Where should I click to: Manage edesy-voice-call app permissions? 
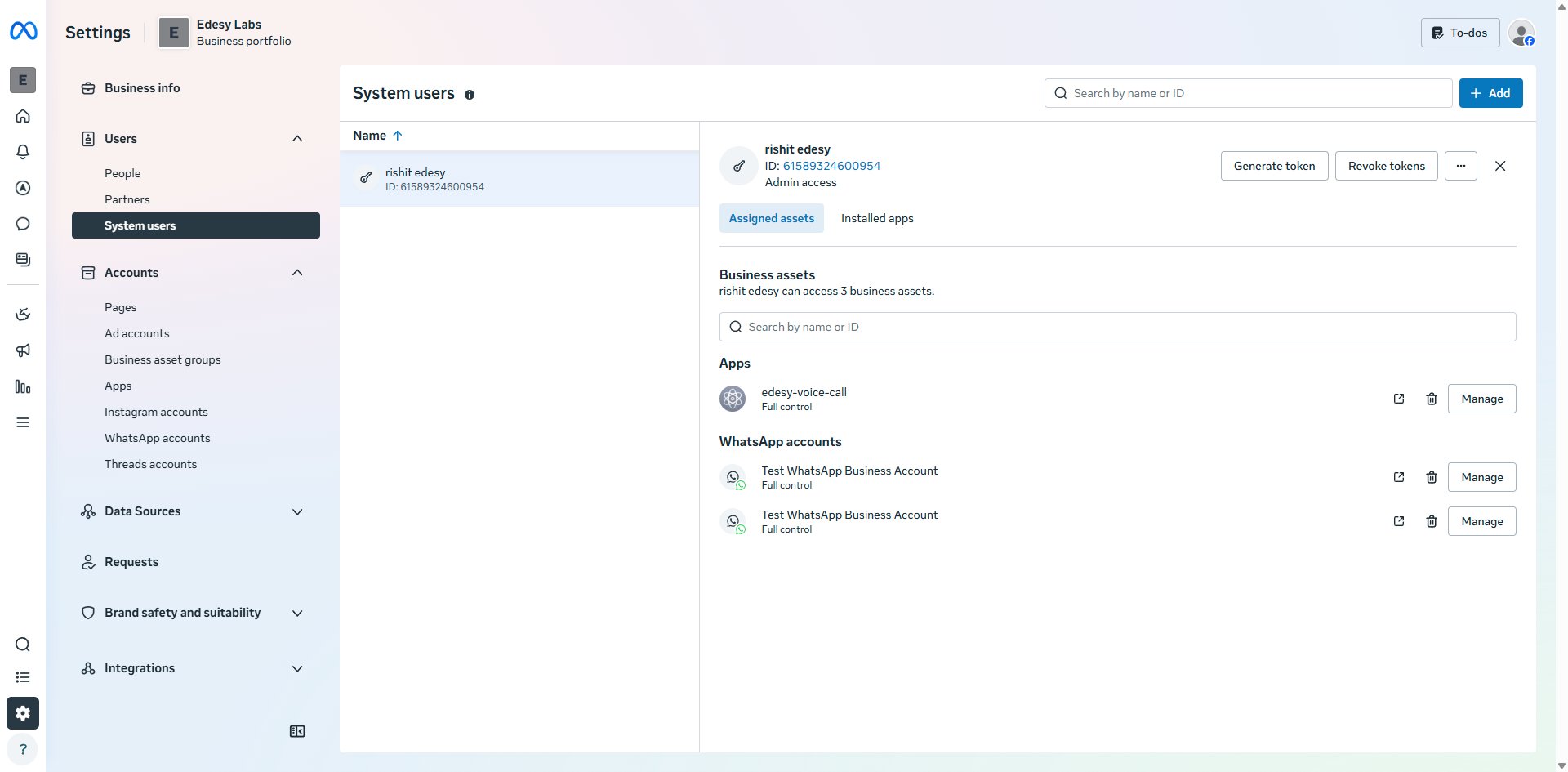click(1481, 399)
